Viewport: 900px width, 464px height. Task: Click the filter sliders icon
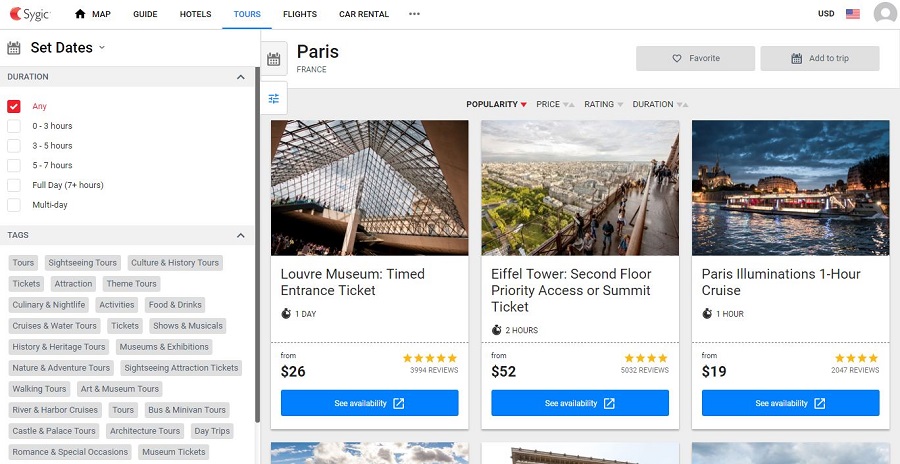point(274,98)
